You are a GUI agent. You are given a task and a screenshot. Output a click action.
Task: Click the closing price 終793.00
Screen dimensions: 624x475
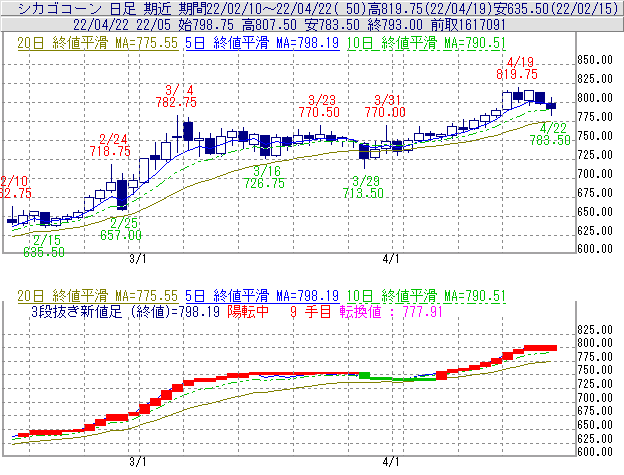[x=395, y=25]
